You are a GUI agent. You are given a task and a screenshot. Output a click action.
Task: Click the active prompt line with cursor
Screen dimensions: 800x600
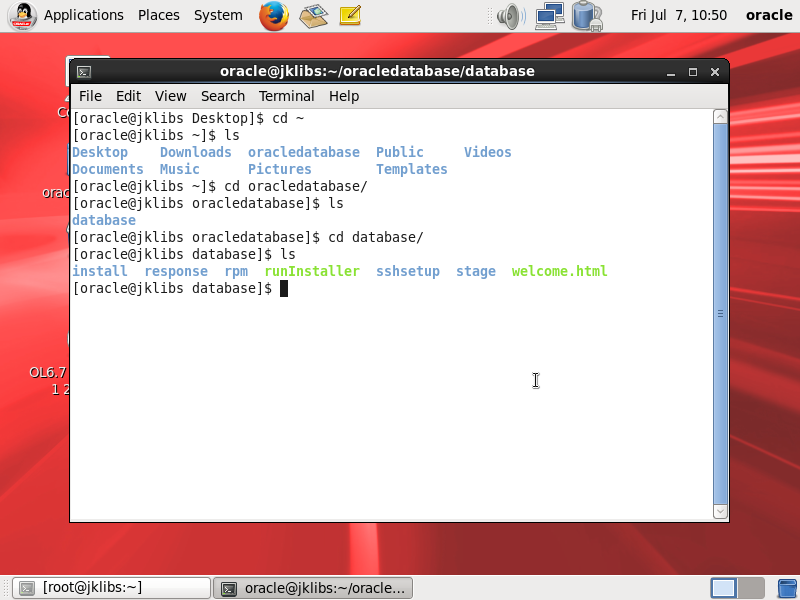(x=180, y=288)
